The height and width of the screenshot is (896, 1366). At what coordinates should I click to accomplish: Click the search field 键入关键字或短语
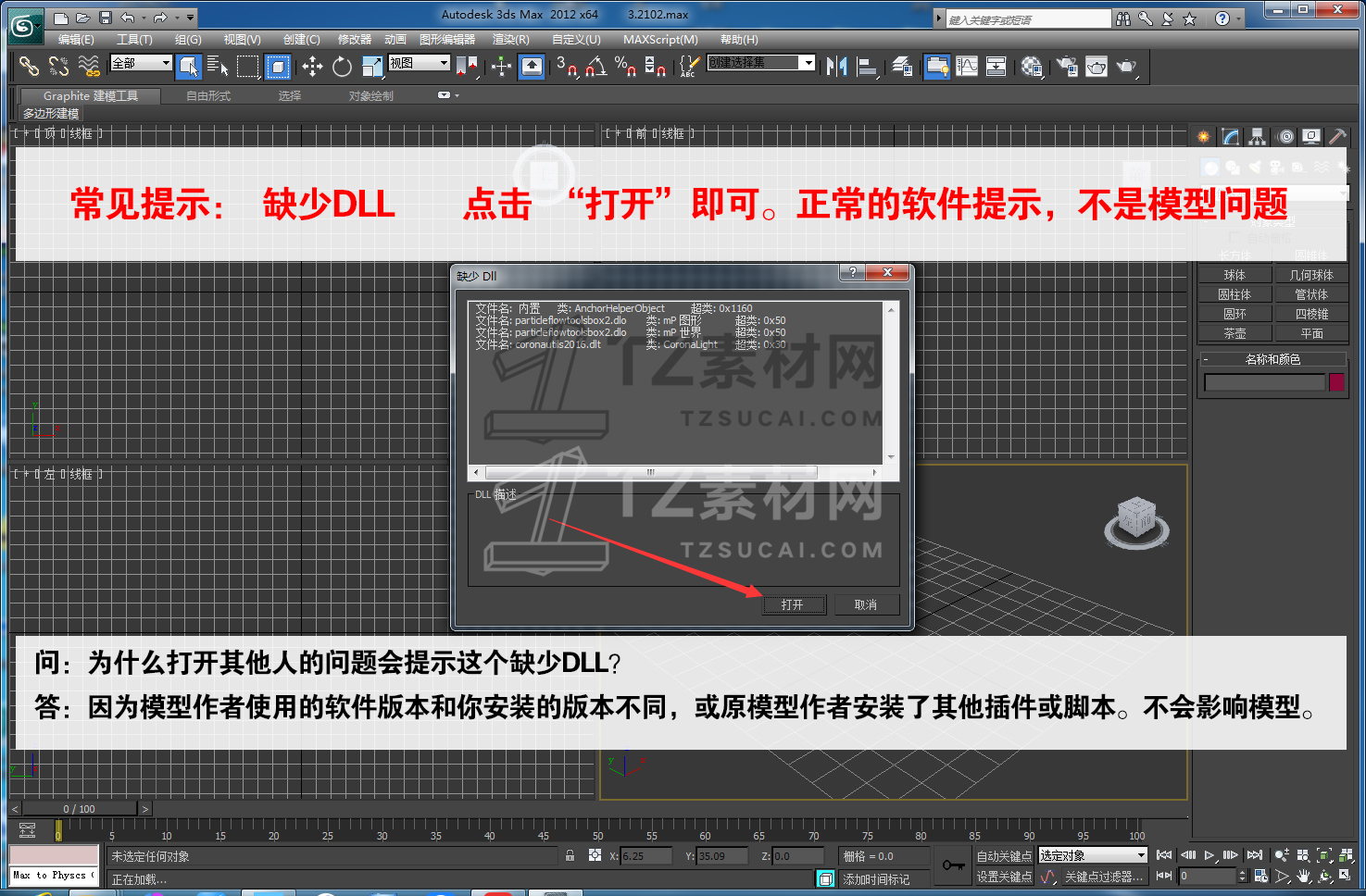click(1027, 19)
